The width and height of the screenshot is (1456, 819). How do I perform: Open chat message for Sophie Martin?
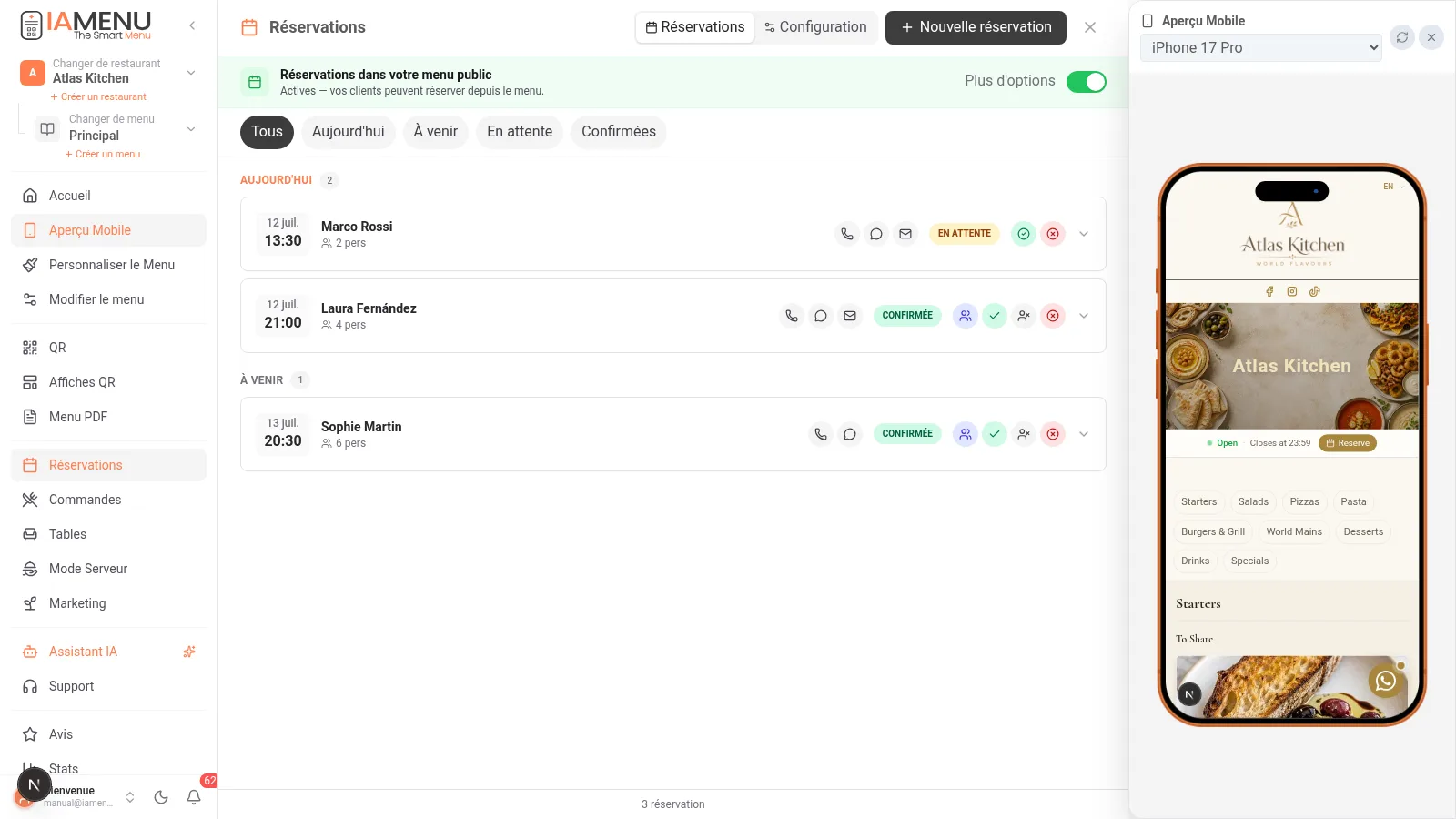[850, 434]
